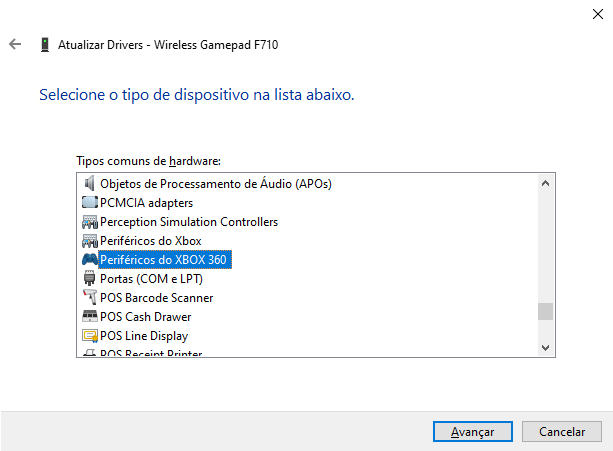This screenshot has width=613, height=451.
Task: Click the Perception Simulation Controllers icon
Action: click(x=89, y=222)
